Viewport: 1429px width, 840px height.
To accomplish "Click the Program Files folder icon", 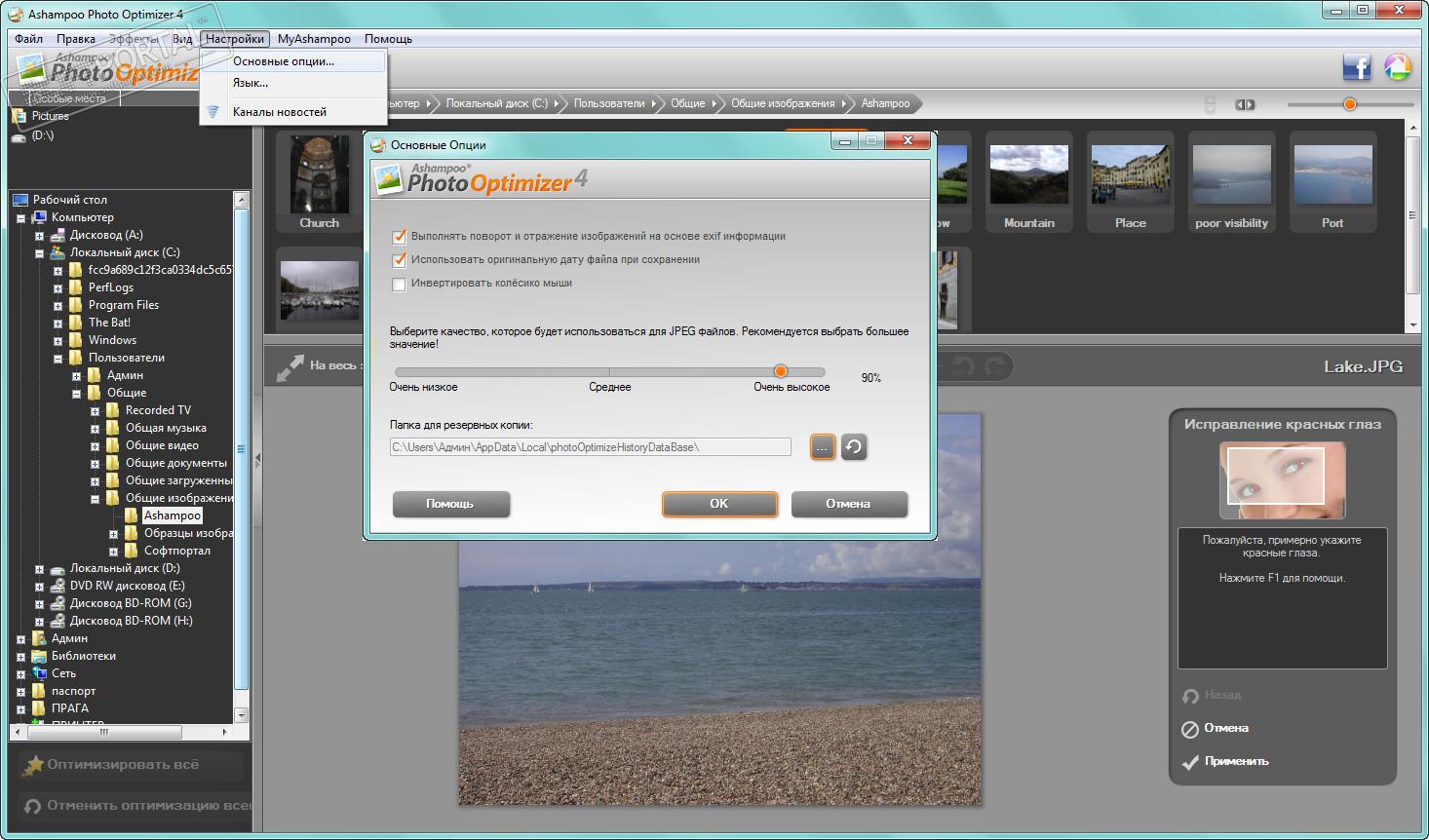I will (x=76, y=305).
